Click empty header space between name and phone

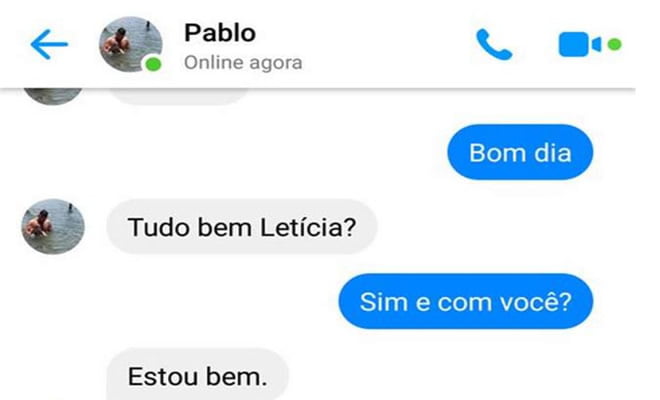387,44
